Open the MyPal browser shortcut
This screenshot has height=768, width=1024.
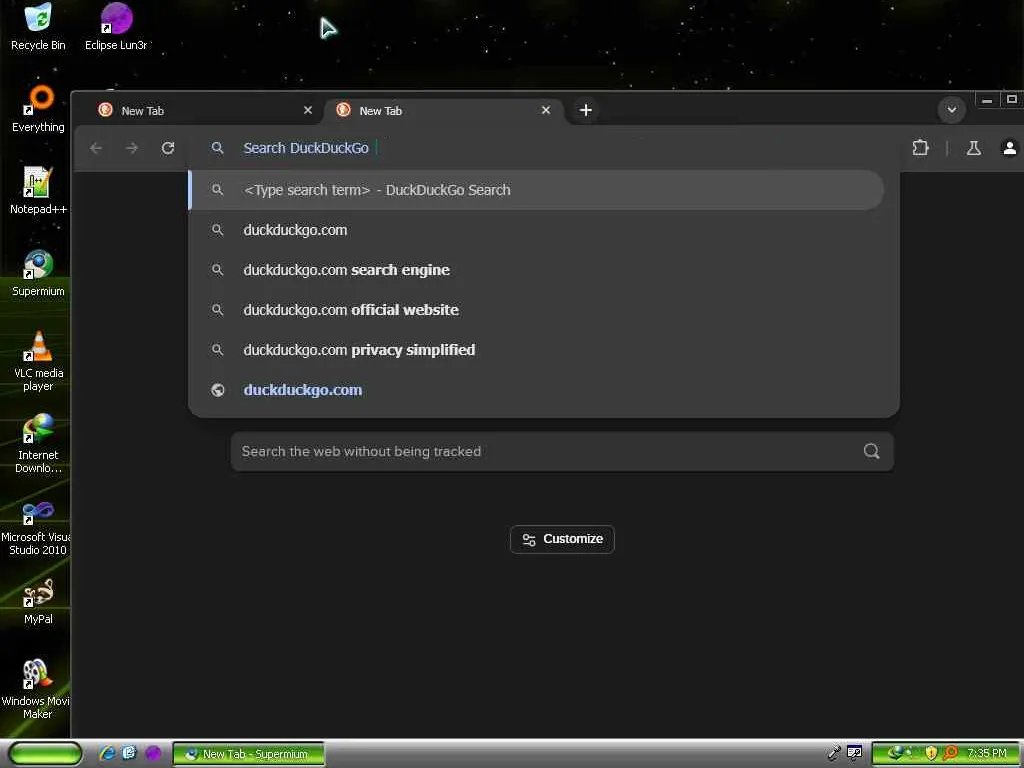click(38, 601)
